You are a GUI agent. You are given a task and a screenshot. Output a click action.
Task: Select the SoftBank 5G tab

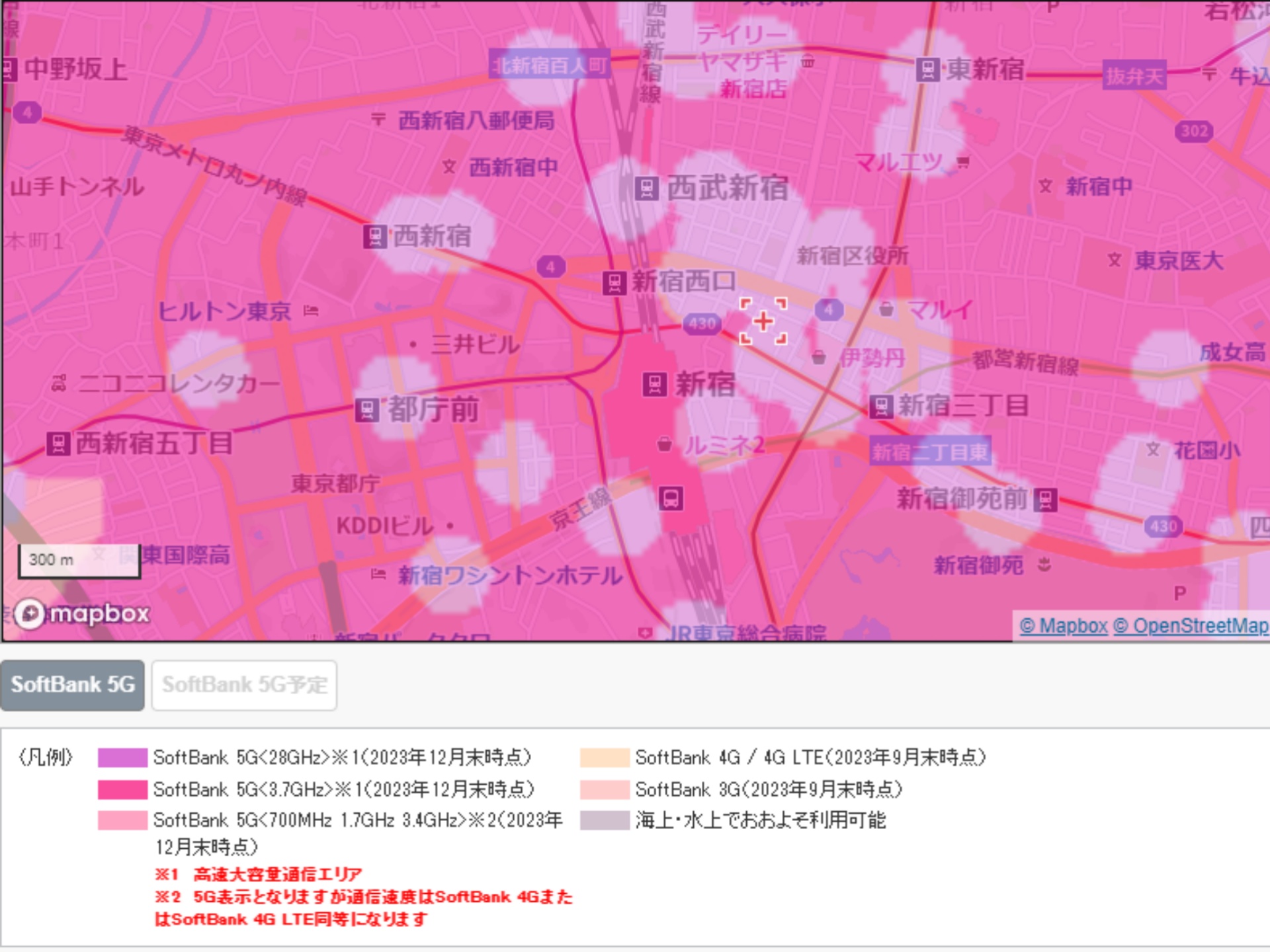(72, 685)
